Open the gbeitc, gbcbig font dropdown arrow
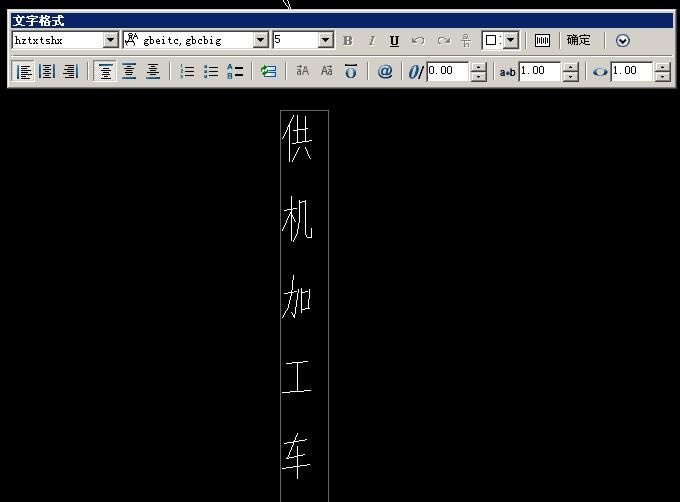The width and height of the screenshot is (680, 502). point(261,40)
